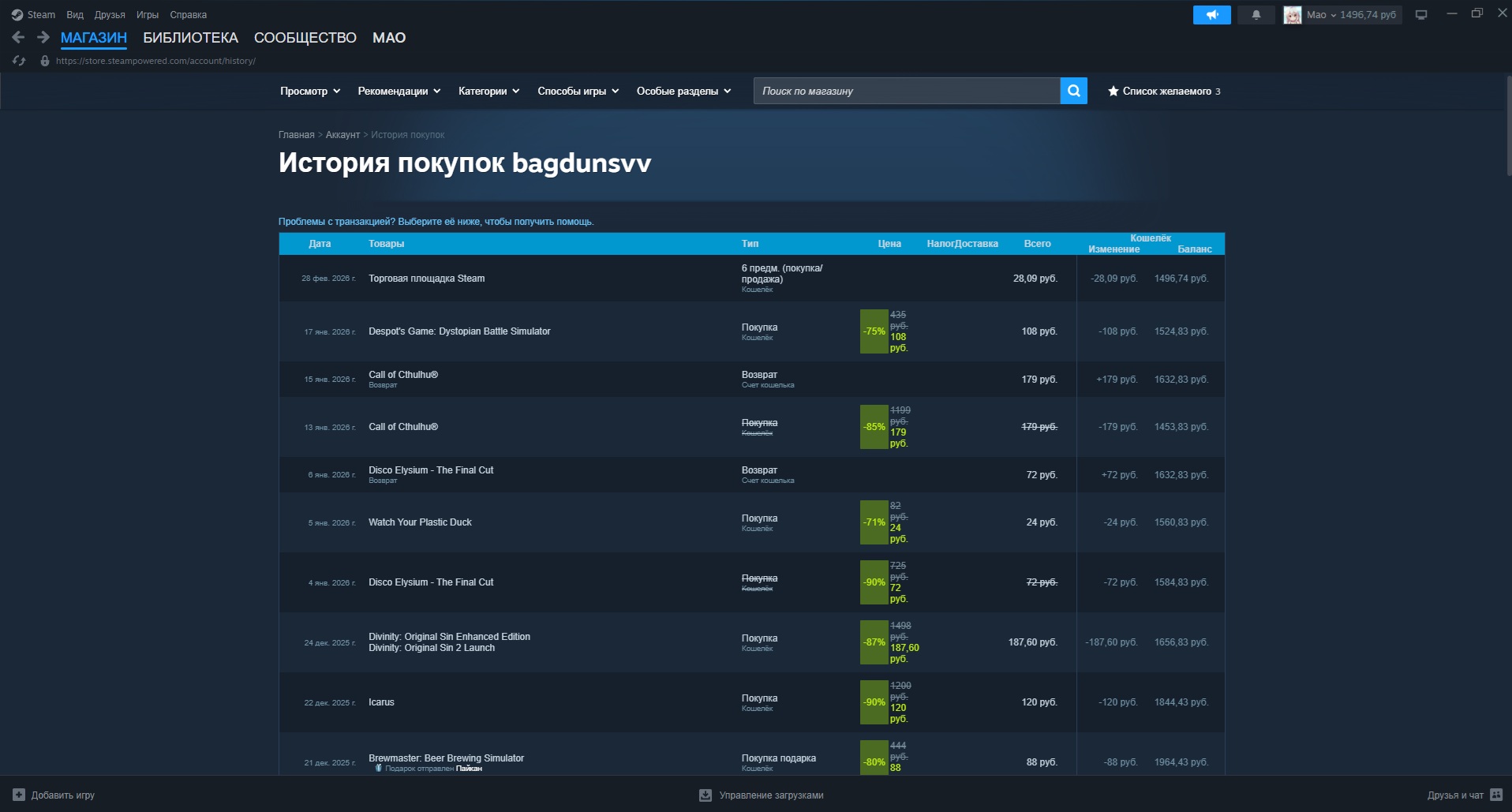This screenshot has width=1512, height=812.
Task: Open the Вид menu
Action: tap(75, 15)
